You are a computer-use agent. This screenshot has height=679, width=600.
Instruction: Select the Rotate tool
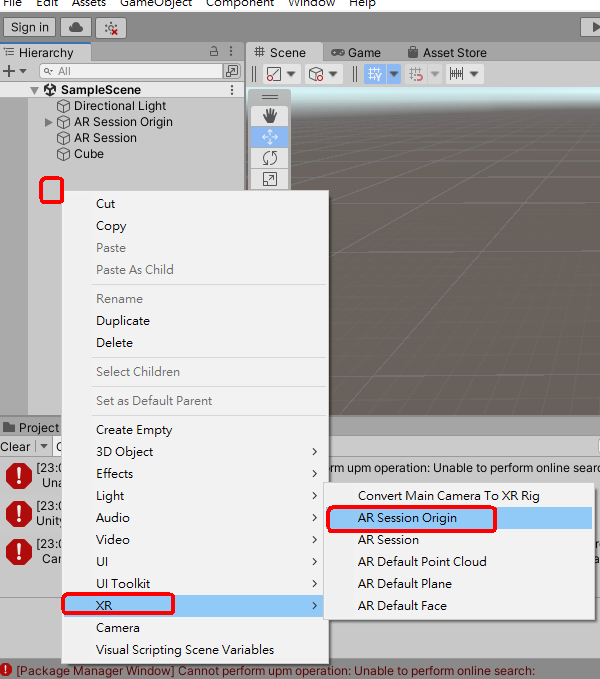(x=270, y=158)
